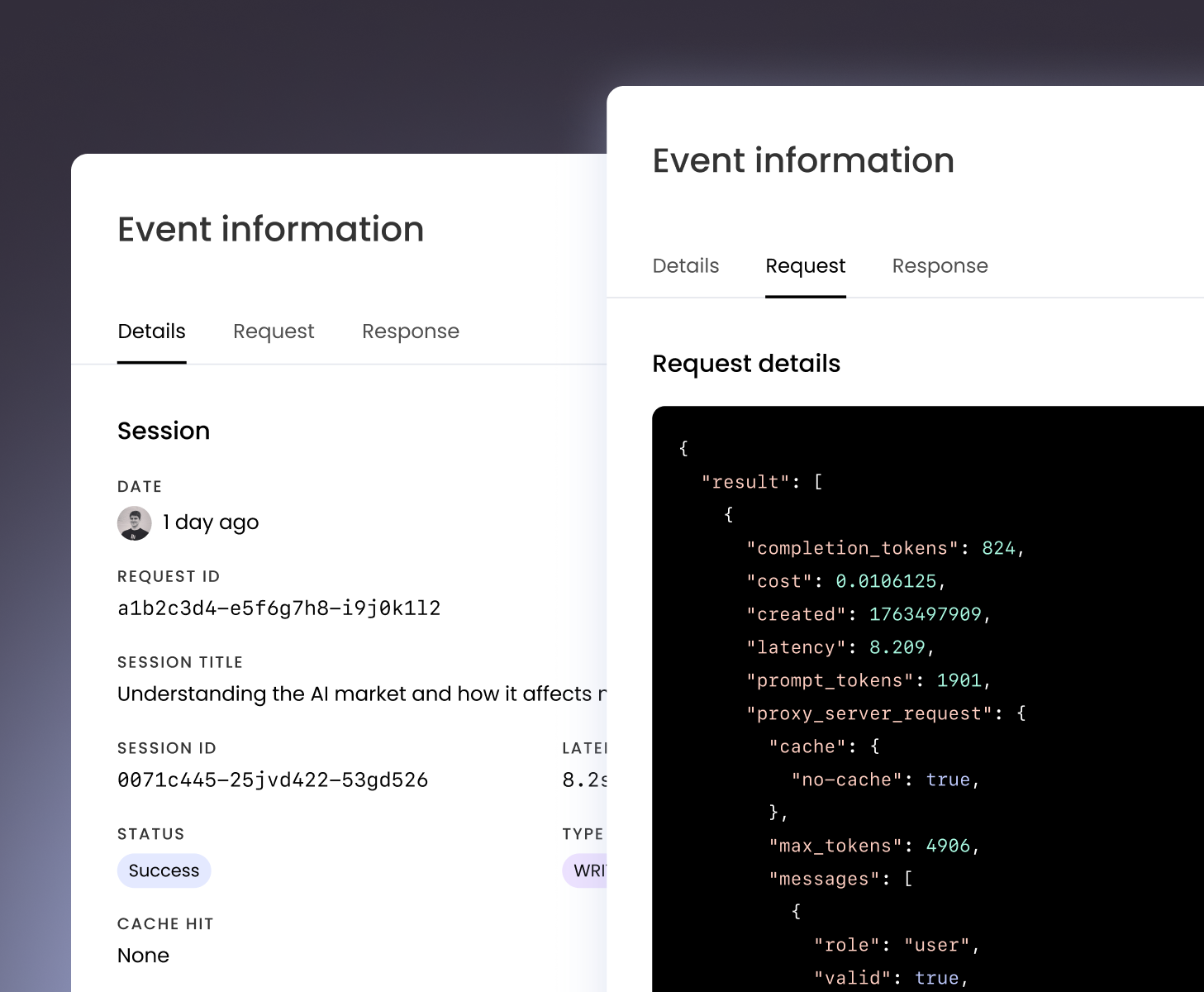
Task: Click the Success status badge
Action: (x=164, y=870)
